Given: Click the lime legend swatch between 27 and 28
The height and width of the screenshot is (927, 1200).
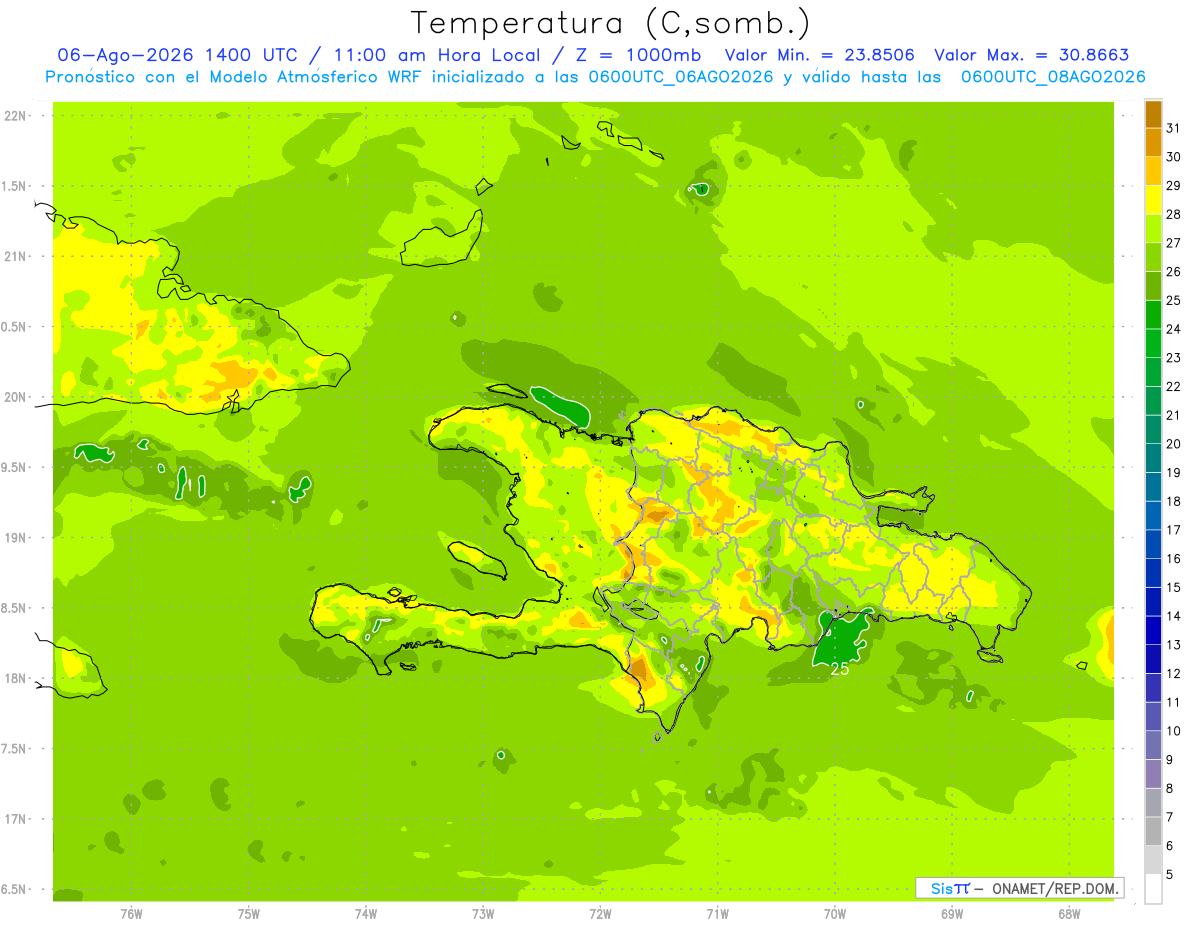Looking at the screenshot, I should click(1153, 229).
